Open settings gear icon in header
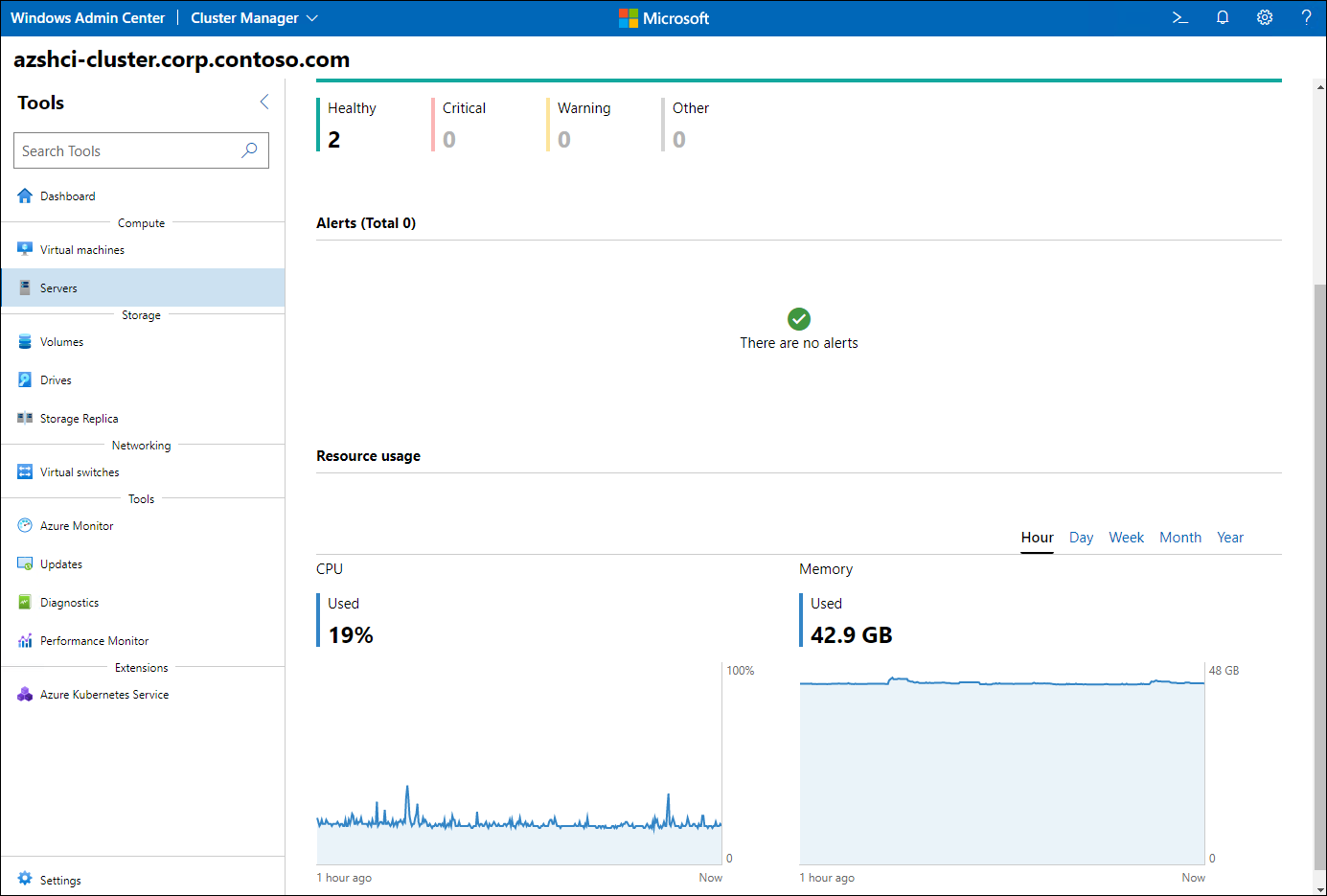Viewport: 1327px width, 896px height. [1265, 18]
